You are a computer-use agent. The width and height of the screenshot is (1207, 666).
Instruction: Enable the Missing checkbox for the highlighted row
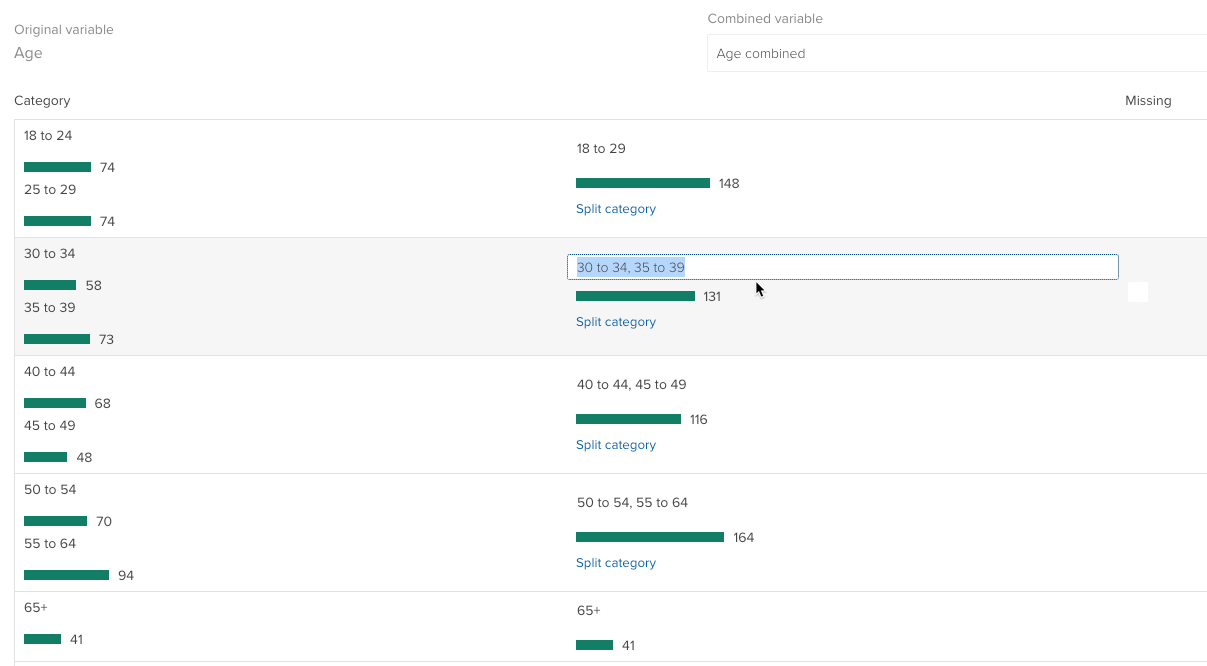[x=1137, y=291]
